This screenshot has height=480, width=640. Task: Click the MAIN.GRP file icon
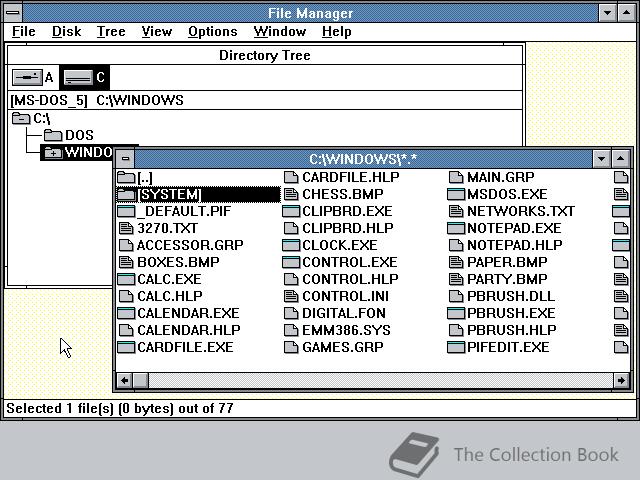point(456,177)
